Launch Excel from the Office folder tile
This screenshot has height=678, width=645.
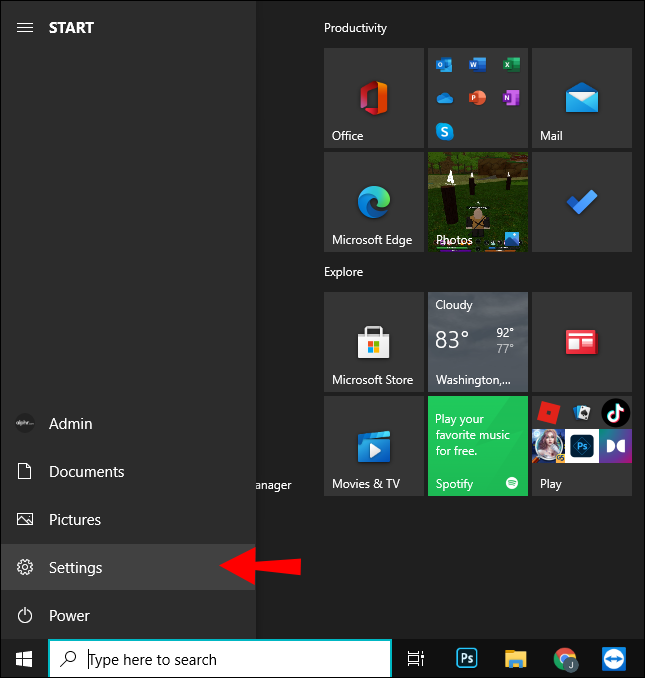coord(511,65)
